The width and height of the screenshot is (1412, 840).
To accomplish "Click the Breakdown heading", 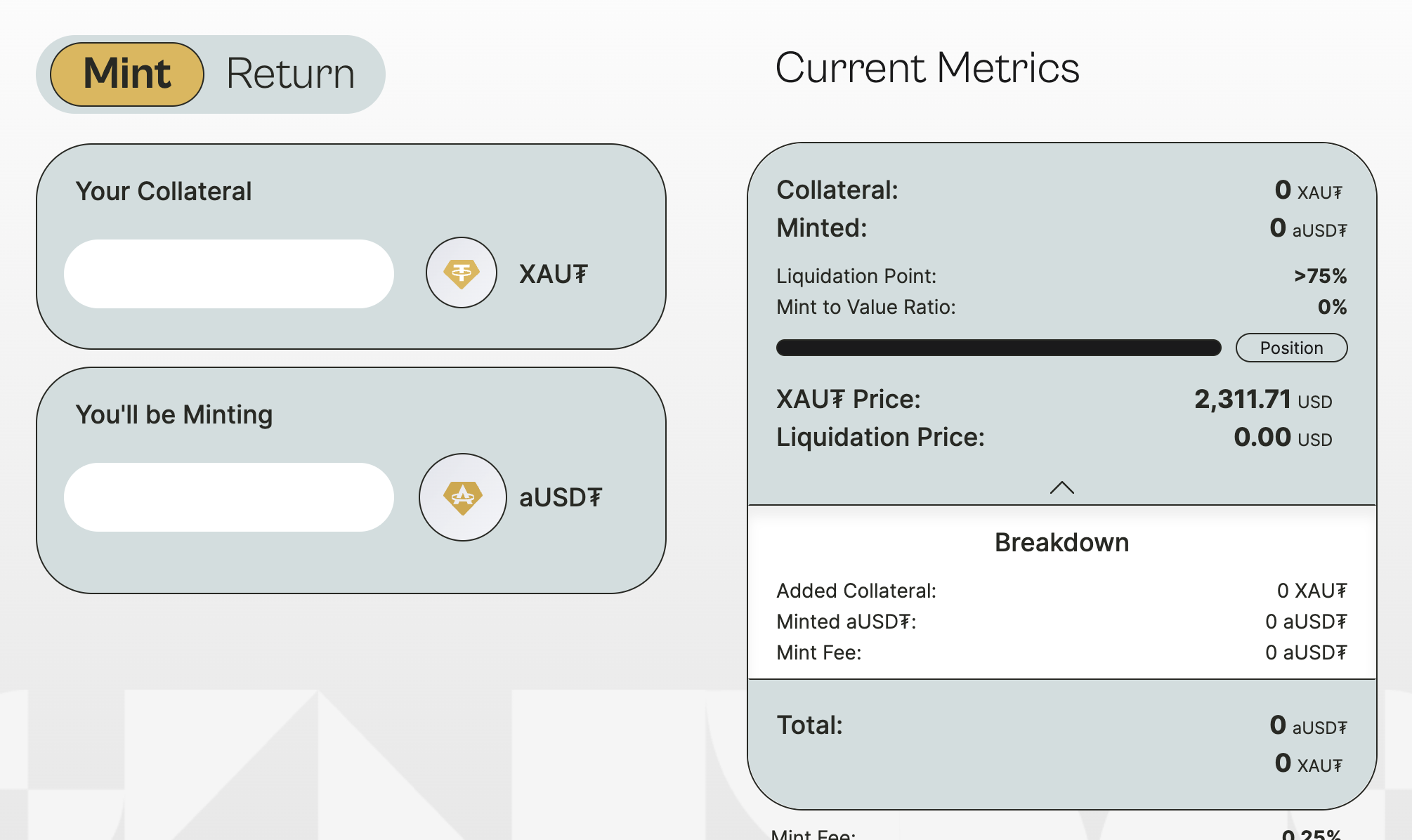I will [x=1061, y=543].
